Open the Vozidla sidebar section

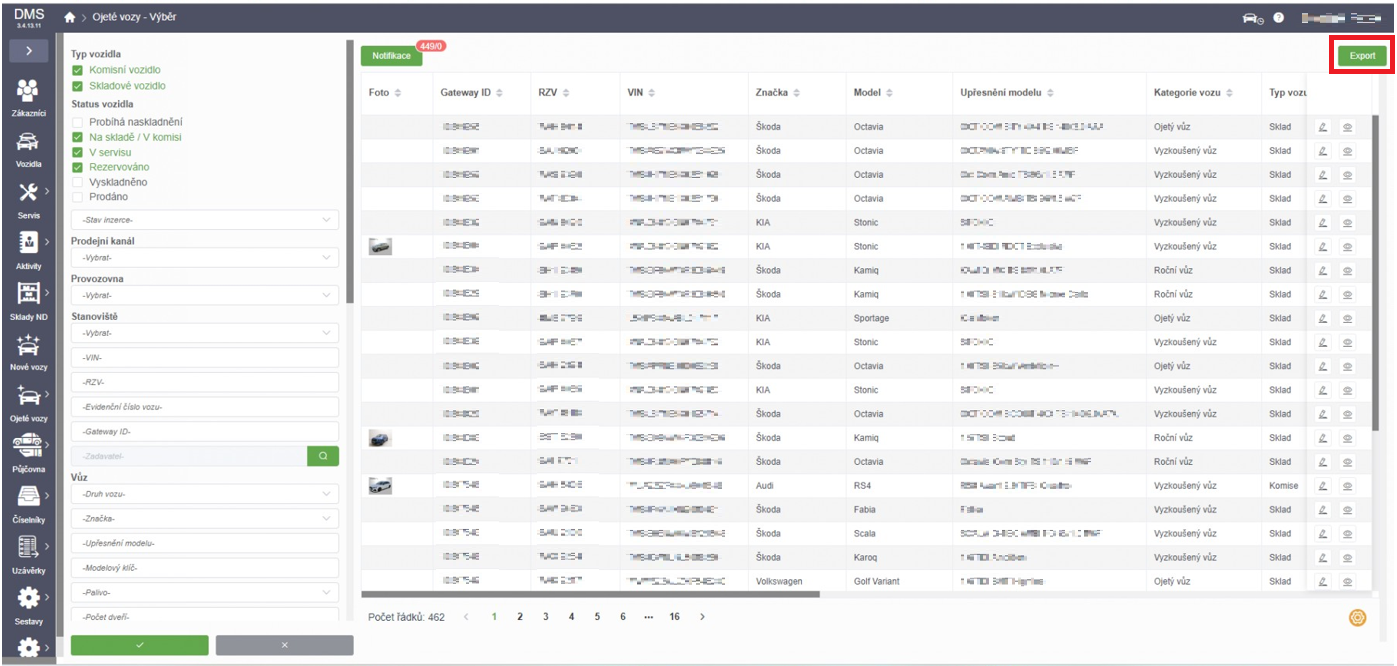pos(27,148)
